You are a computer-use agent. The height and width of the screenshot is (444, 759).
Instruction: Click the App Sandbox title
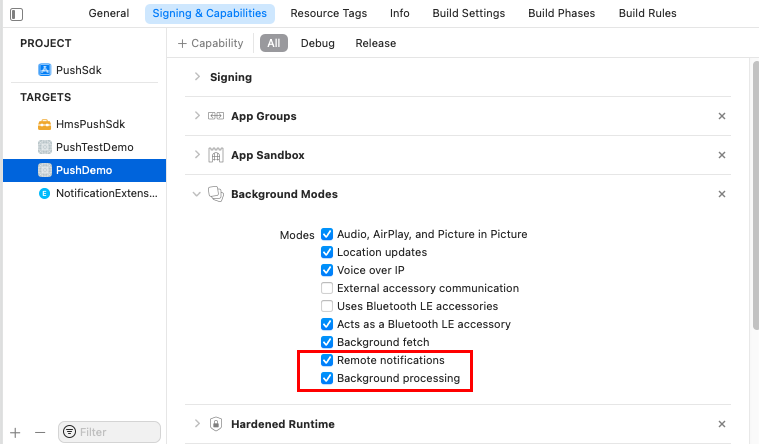pos(268,155)
